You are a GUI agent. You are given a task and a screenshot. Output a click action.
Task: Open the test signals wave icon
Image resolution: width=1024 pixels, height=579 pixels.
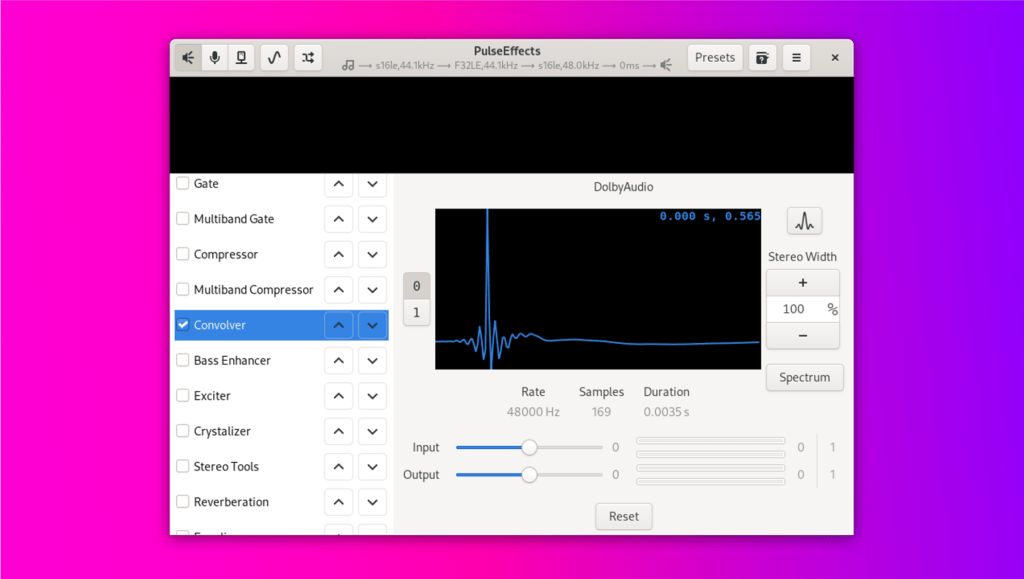click(275, 58)
